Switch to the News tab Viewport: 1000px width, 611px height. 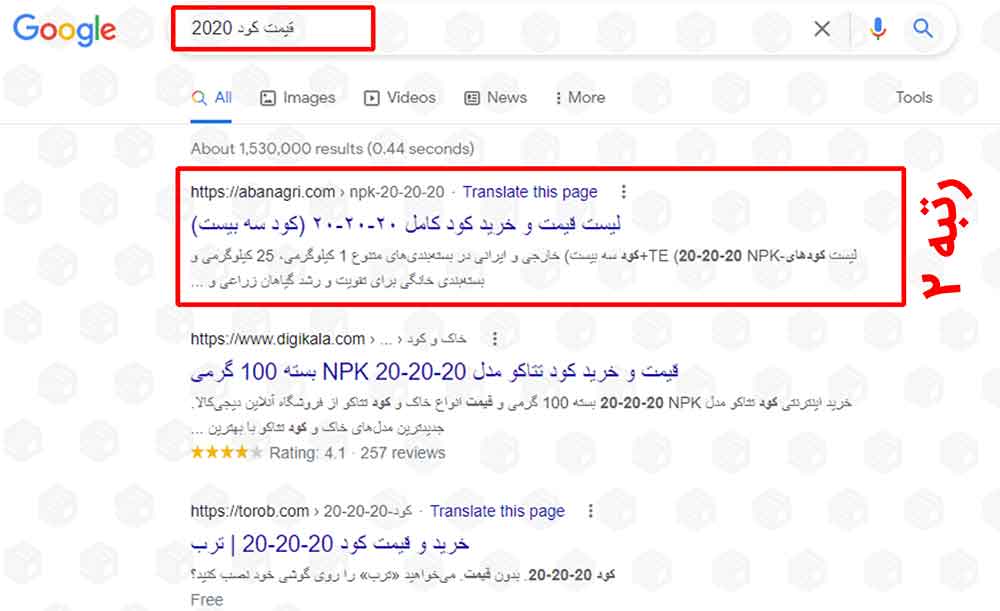click(496, 97)
